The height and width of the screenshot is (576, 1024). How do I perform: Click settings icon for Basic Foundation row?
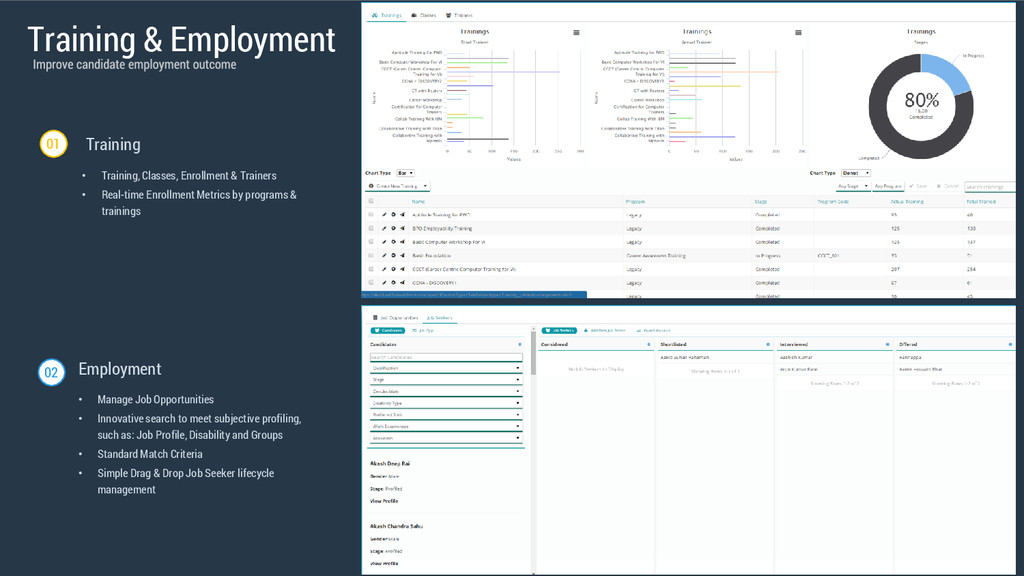tap(393, 255)
